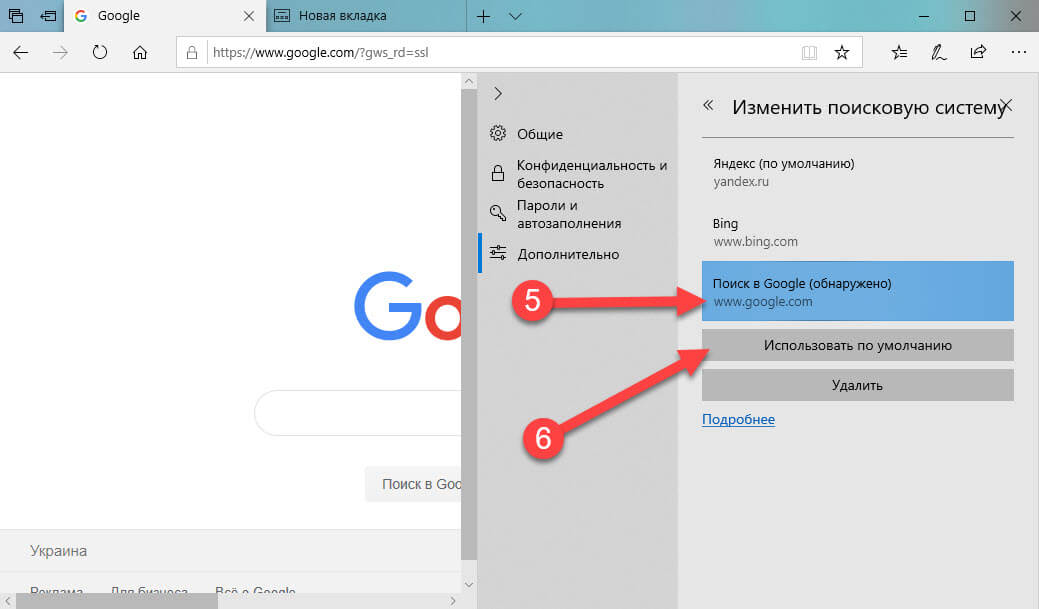Viewport: 1039px width, 609px height.
Task: Select Поиск в Google (обнаружено) entry
Action: [x=857, y=291]
